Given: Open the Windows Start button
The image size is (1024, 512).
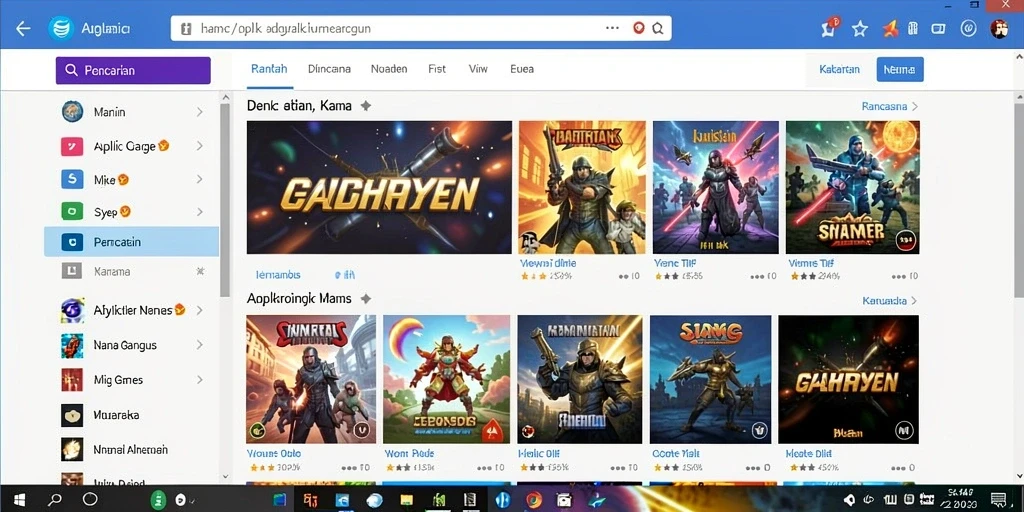Looking at the screenshot, I should pos(20,500).
